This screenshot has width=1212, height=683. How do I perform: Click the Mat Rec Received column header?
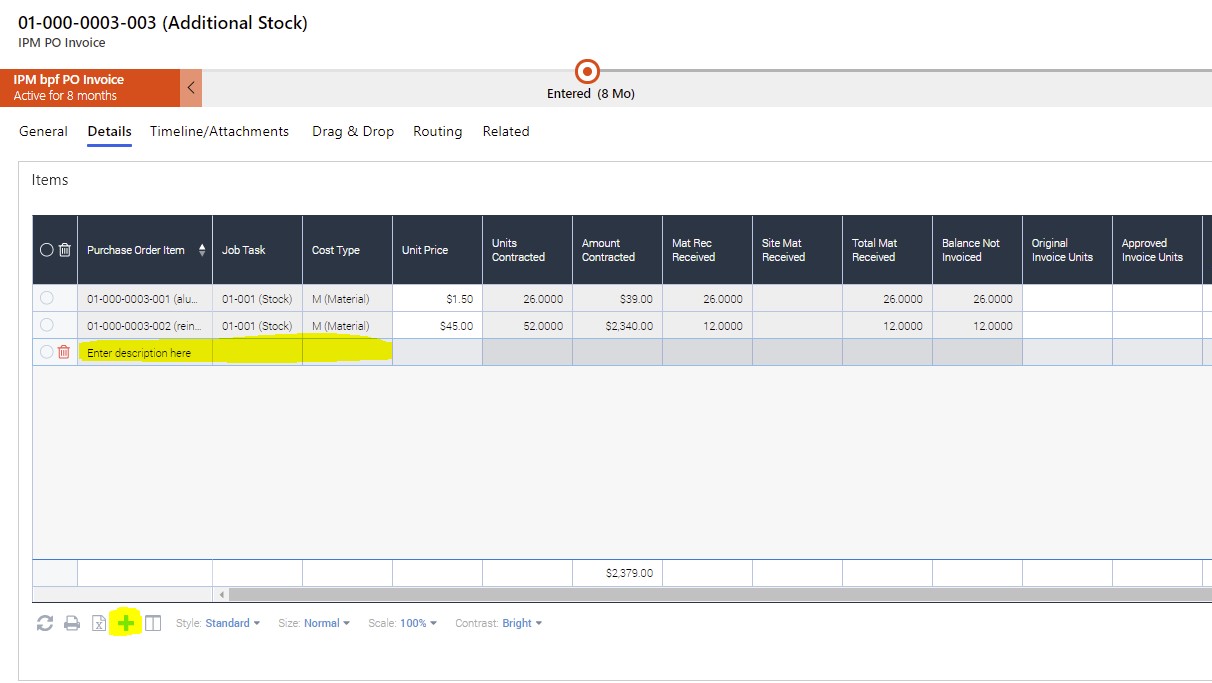click(707, 250)
